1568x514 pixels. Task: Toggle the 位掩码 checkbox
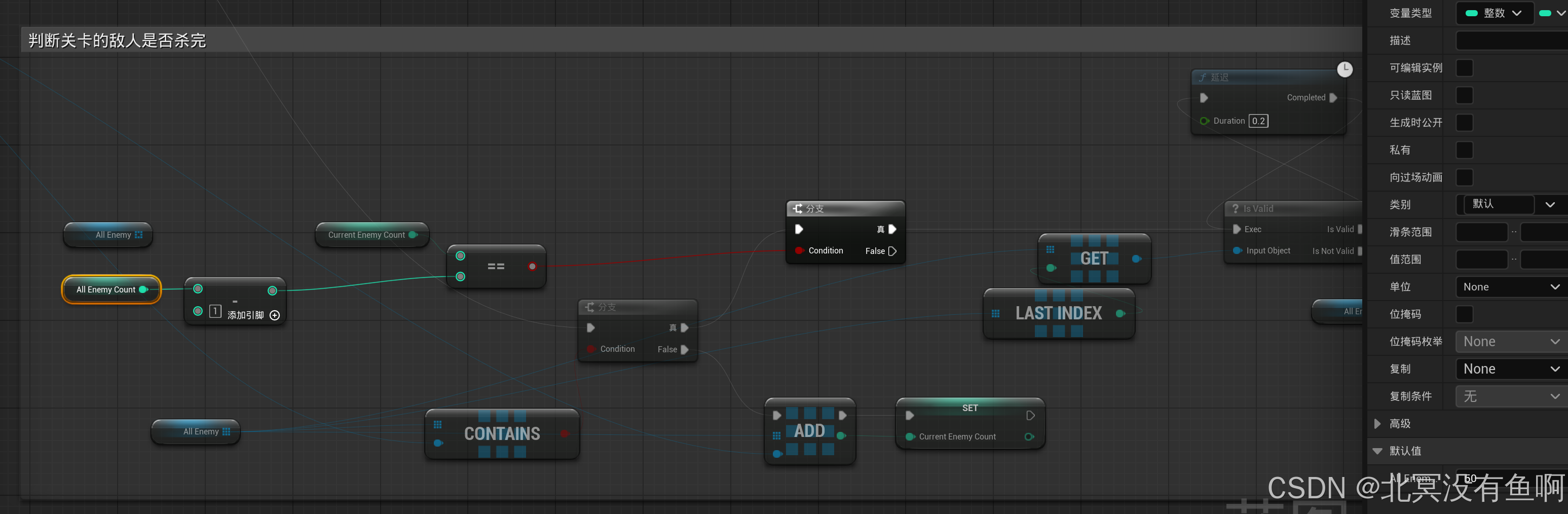point(1464,314)
